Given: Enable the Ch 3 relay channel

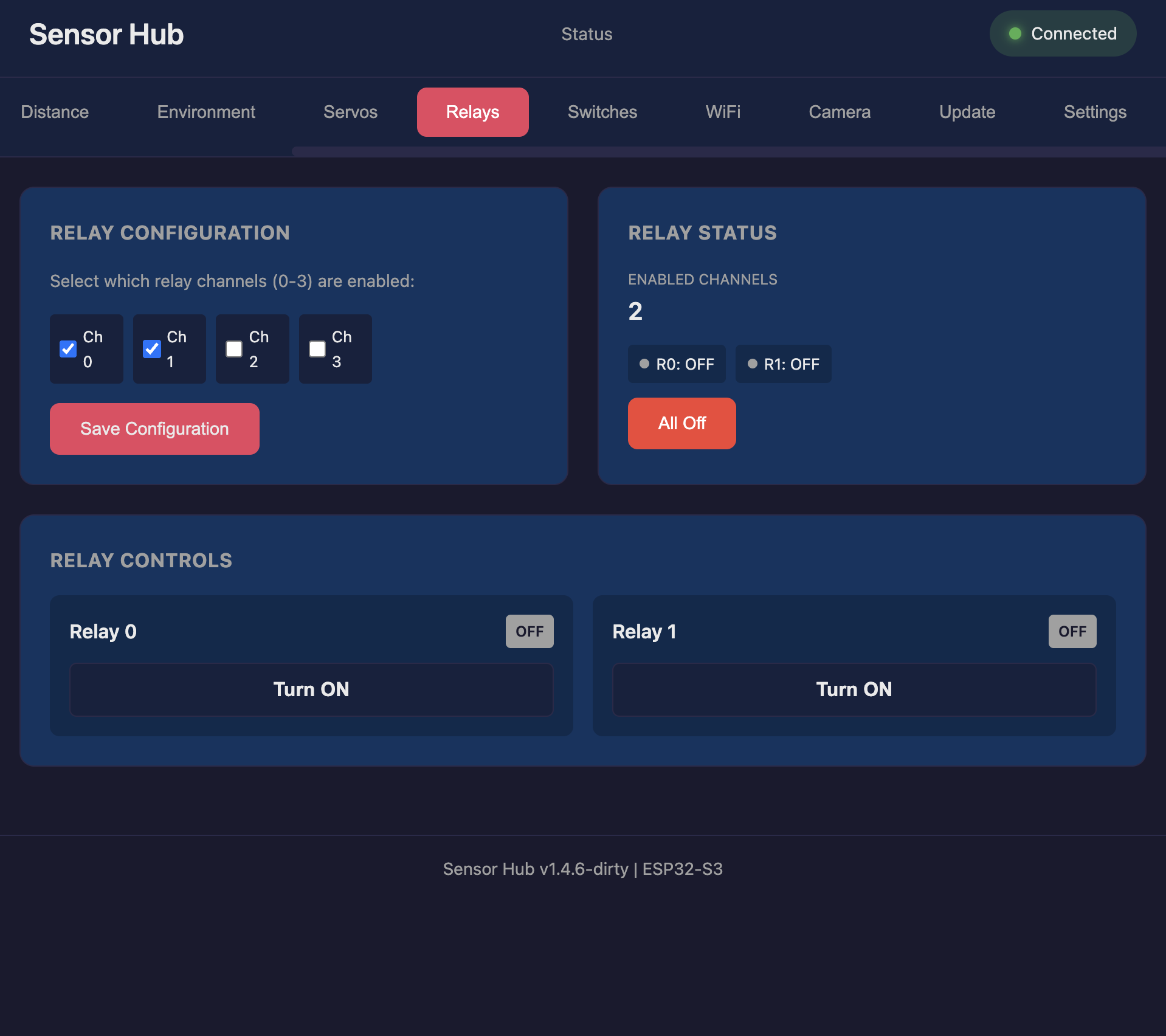Looking at the screenshot, I should pyautogui.click(x=316, y=349).
